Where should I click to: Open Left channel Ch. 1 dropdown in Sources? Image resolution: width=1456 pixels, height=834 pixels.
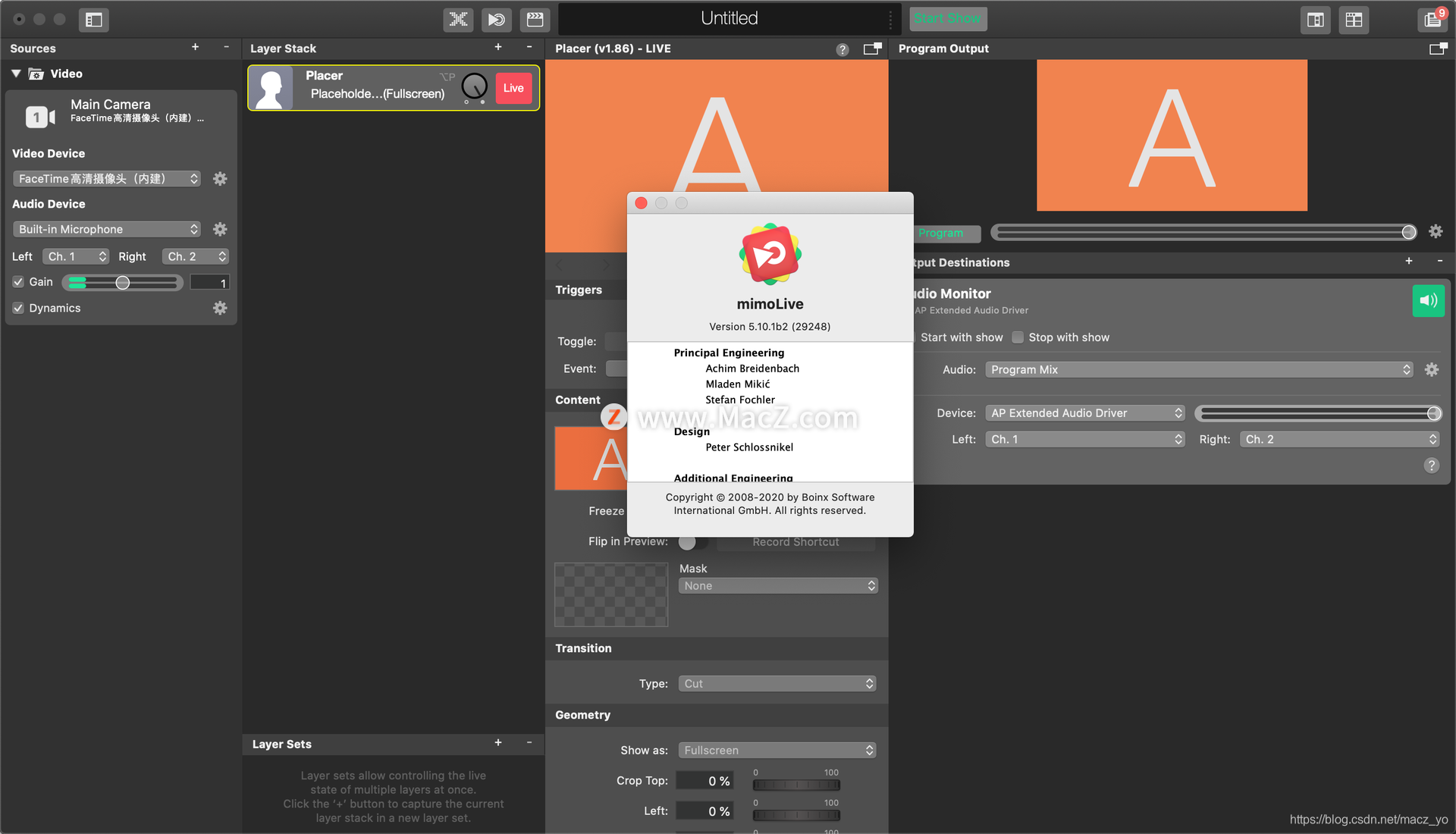coord(76,256)
